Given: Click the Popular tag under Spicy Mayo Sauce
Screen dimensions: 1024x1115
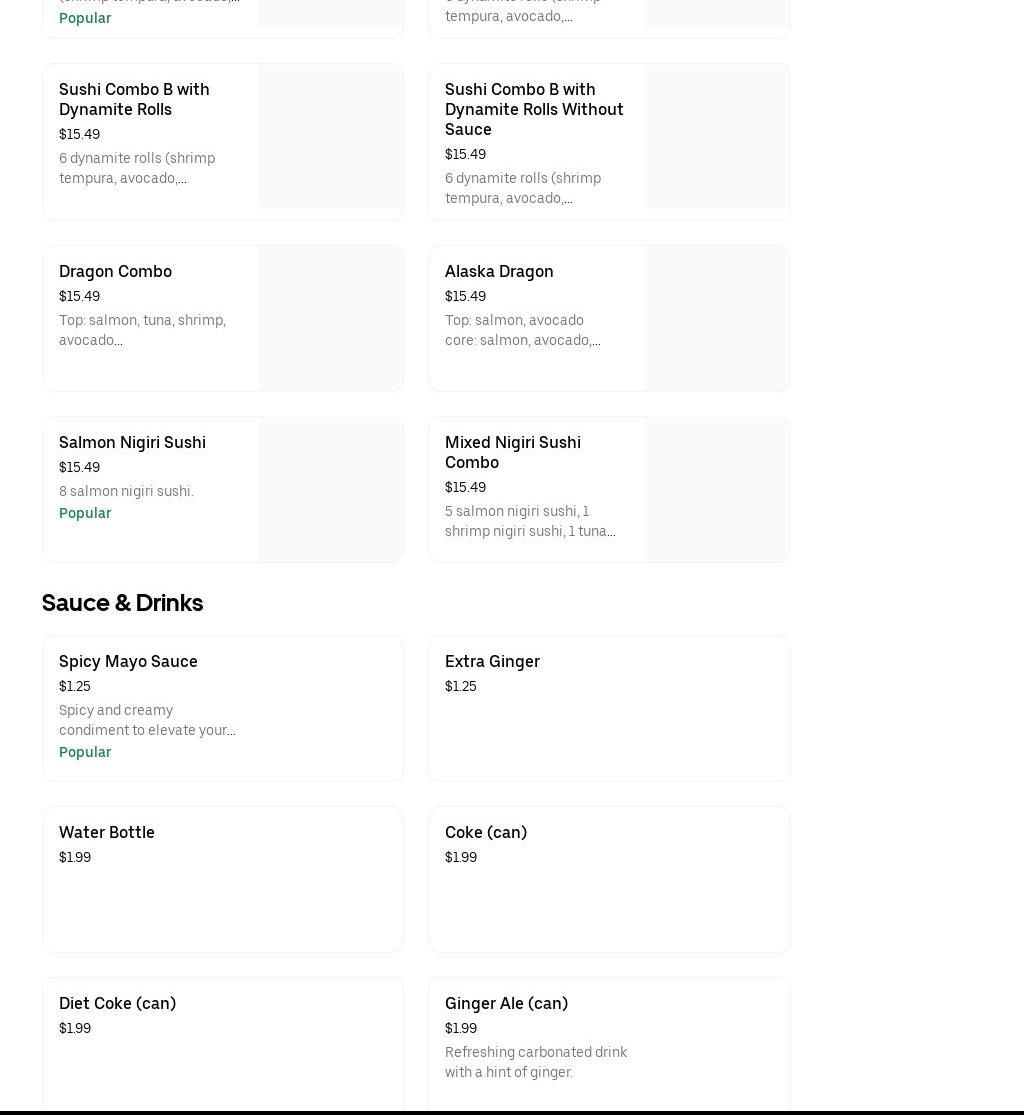Looking at the screenshot, I should click(85, 752).
